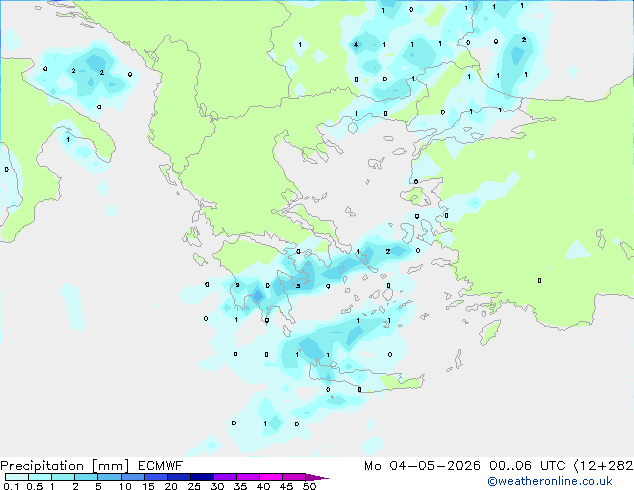
Task: Click the '4' precipitation value on the map
Action: coord(356,44)
